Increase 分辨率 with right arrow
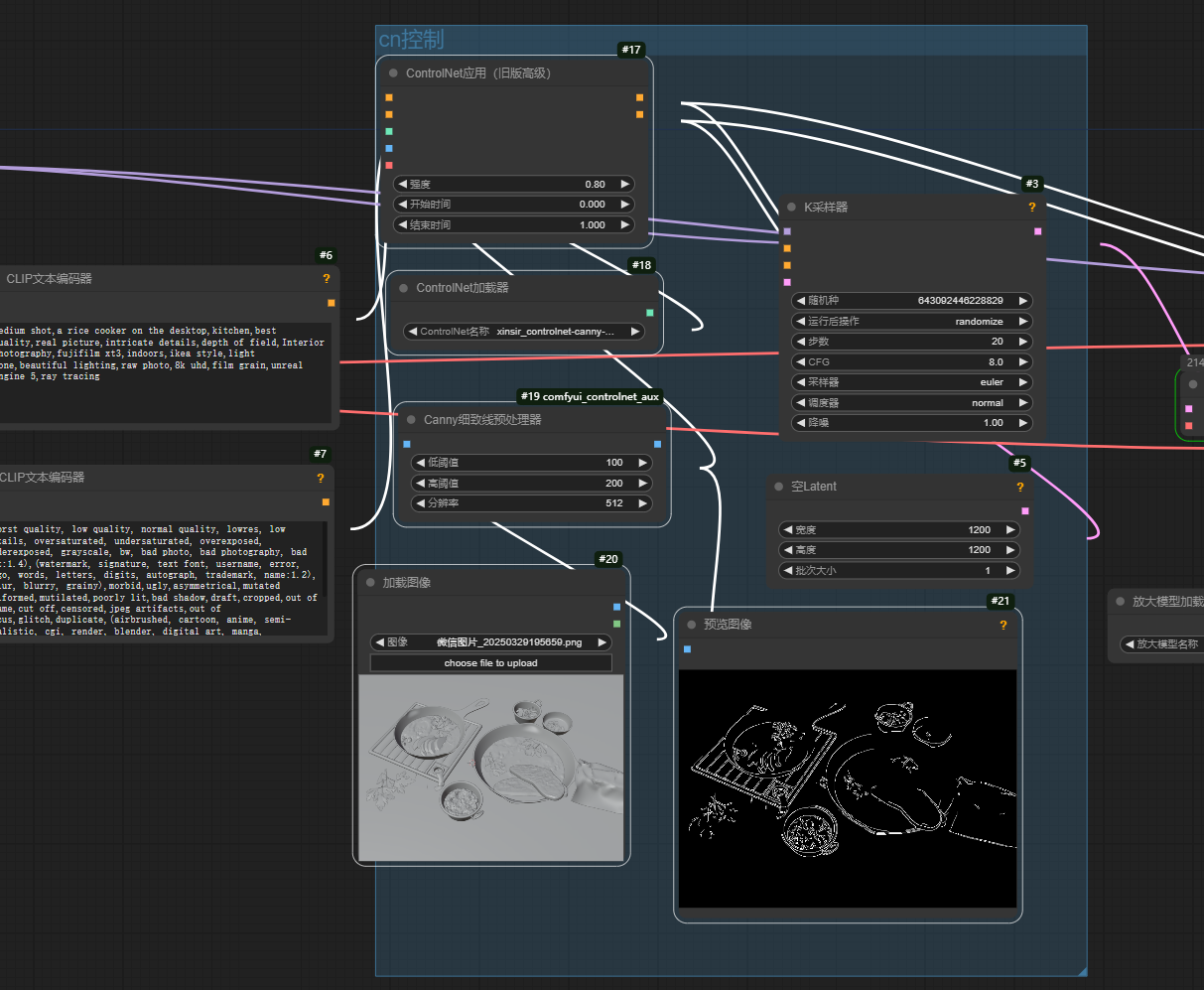 (x=643, y=503)
